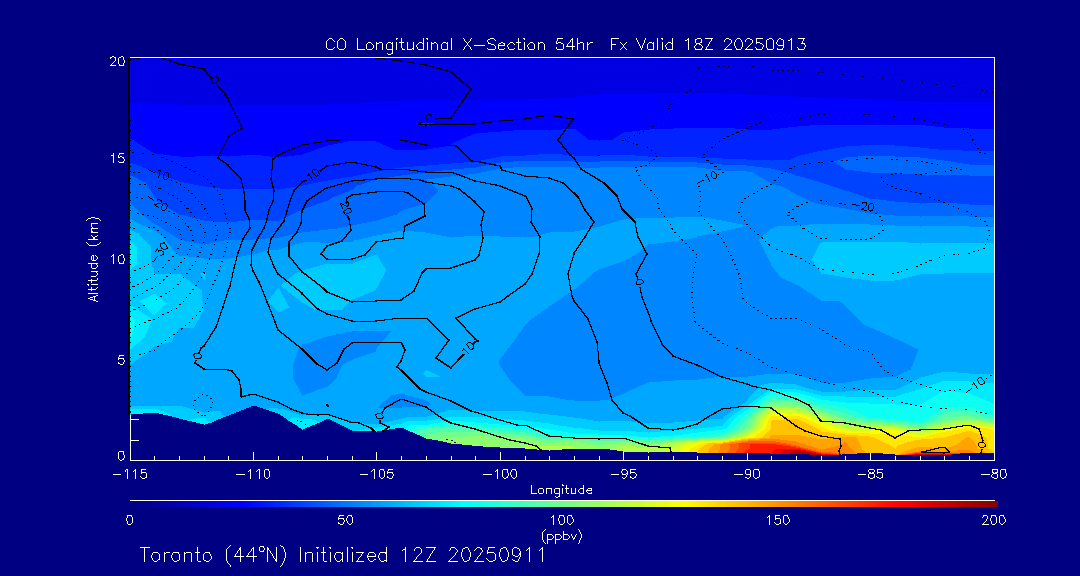The width and height of the screenshot is (1080, 576).
Task: Click the 'Toronto (44°N) Initialized 12Z 20250911' caption
Action: coord(343,555)
